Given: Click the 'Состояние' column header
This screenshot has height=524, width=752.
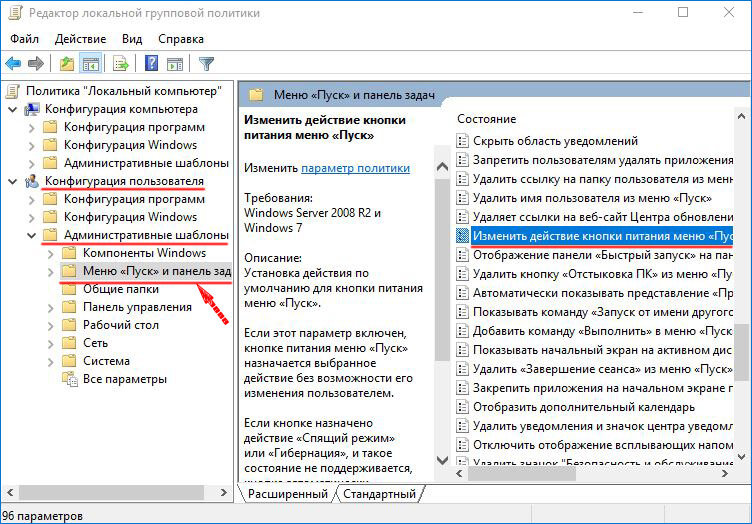Looking at the screenshot, I should click(486, 119).
